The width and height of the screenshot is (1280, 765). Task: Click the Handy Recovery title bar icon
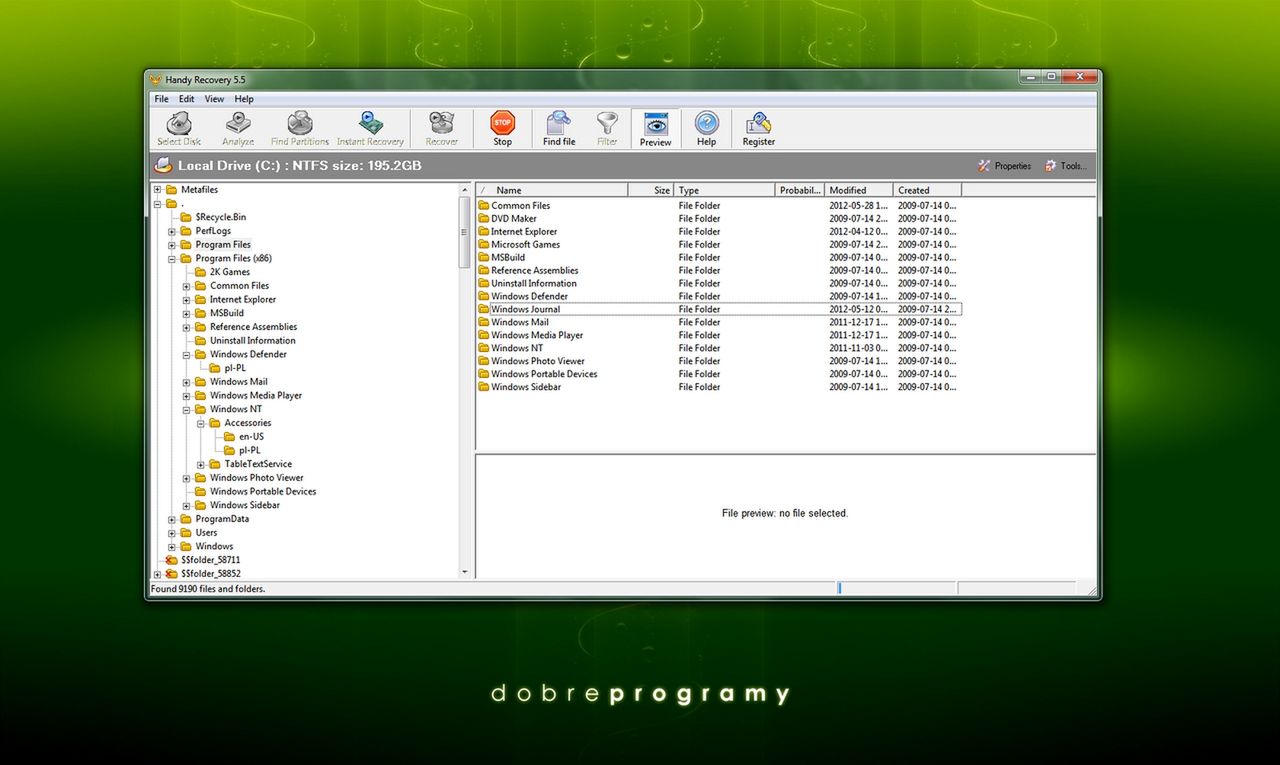click(156, 79)
